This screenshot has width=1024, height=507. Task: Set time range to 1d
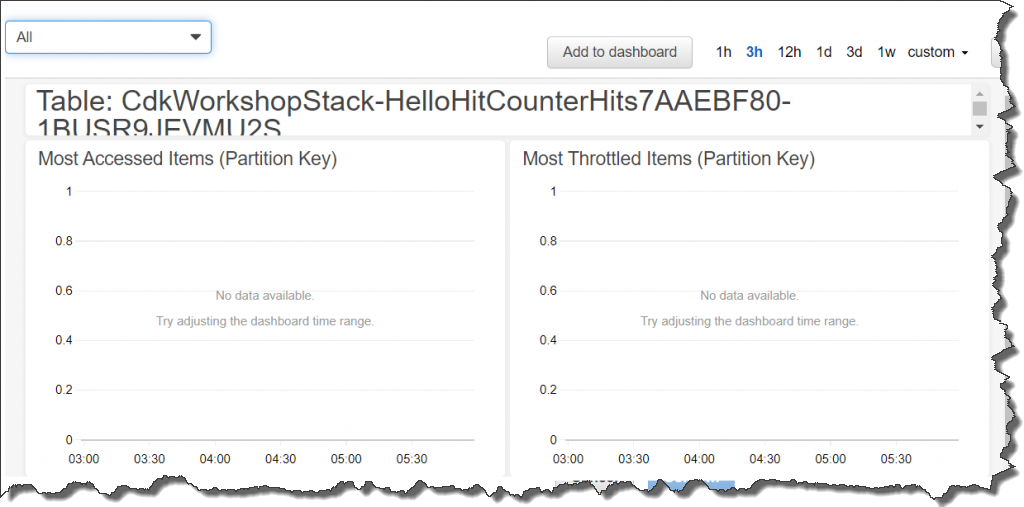pos(824,52)
